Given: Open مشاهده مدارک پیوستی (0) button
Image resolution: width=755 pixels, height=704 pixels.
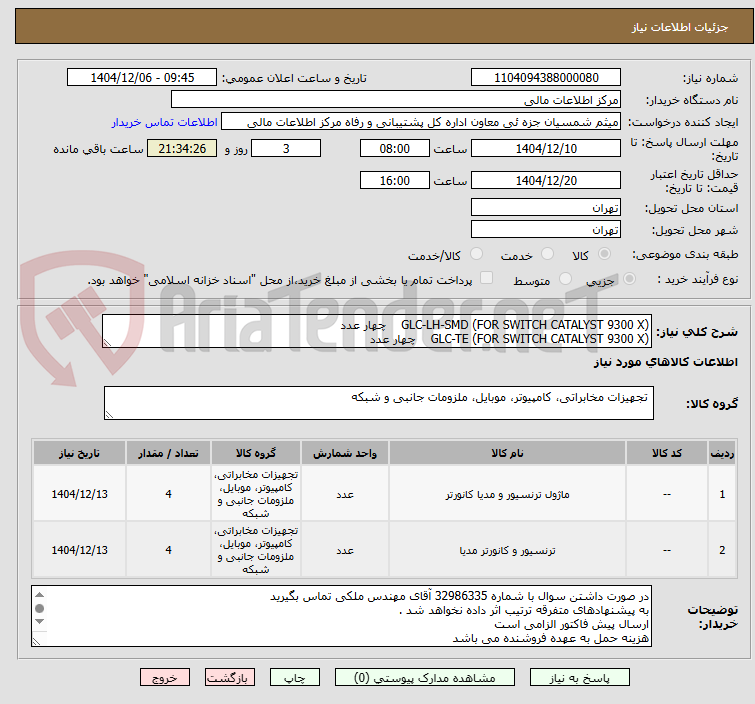Looking at the screenshot, I should point(425,678).
